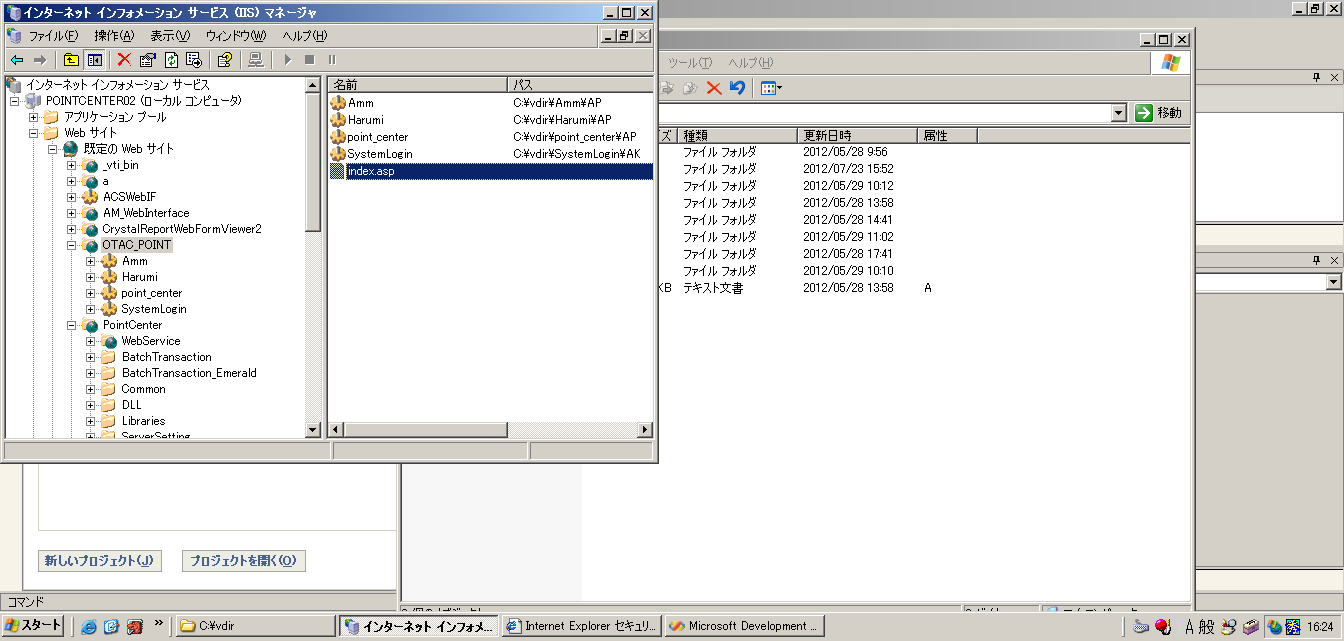The height and width of the screenshot is (641, 1344).
Task: Click the プロジェクトを開く button
Action: coord(243,561)
